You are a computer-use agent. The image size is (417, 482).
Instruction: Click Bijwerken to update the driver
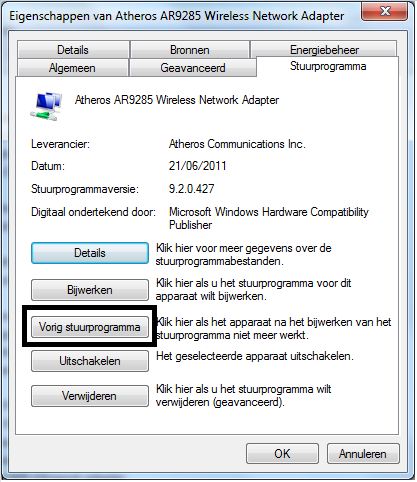(x=90, y=290)
